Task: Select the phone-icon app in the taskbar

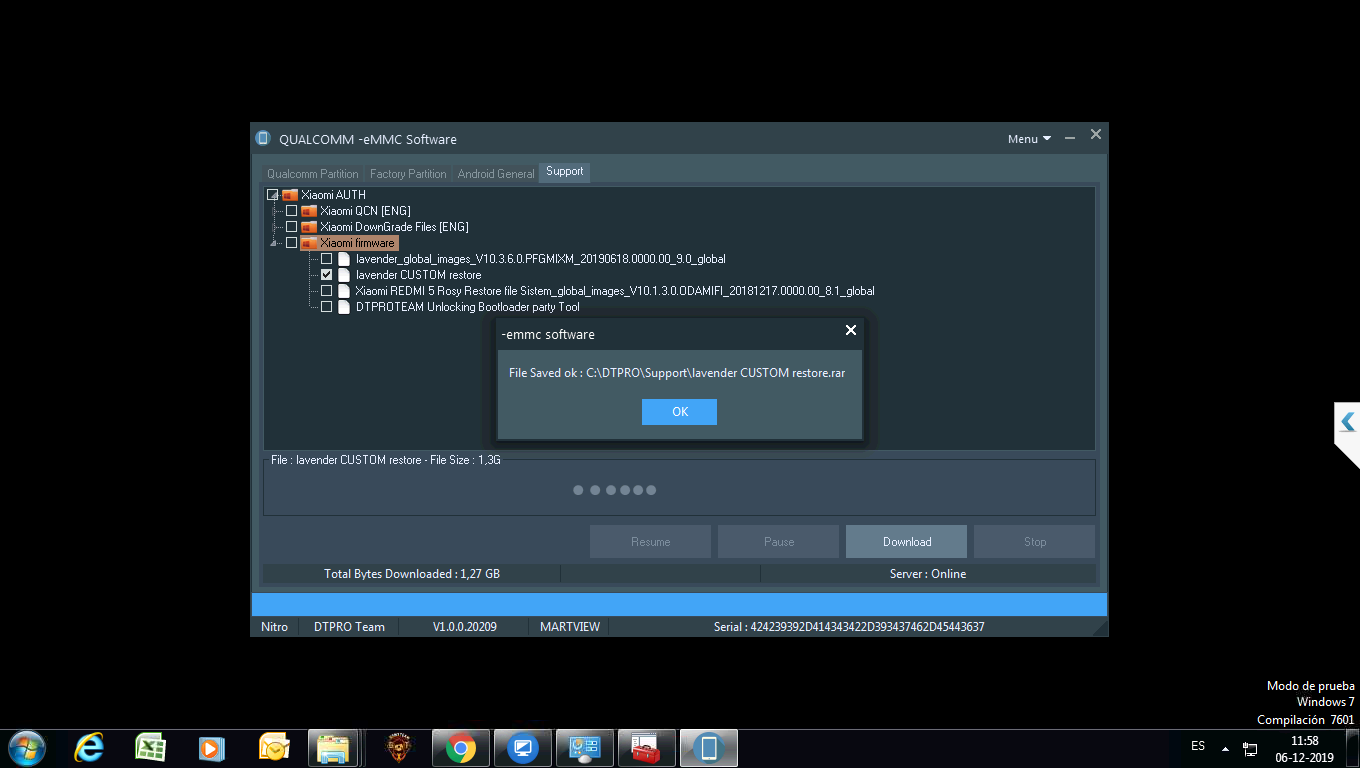Action: click(x=709, y=748)
